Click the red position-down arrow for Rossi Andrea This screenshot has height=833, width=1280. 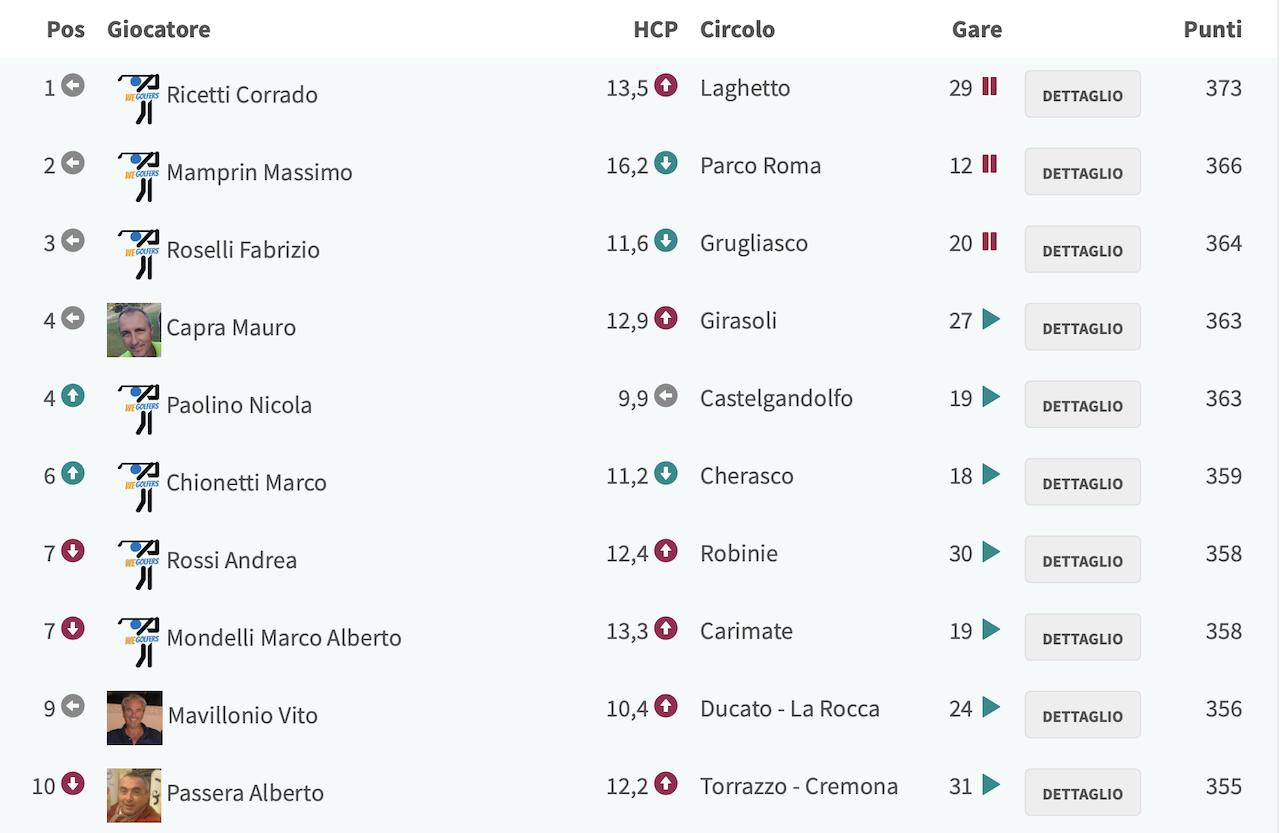pyautogui.click(x=73, y=551)
